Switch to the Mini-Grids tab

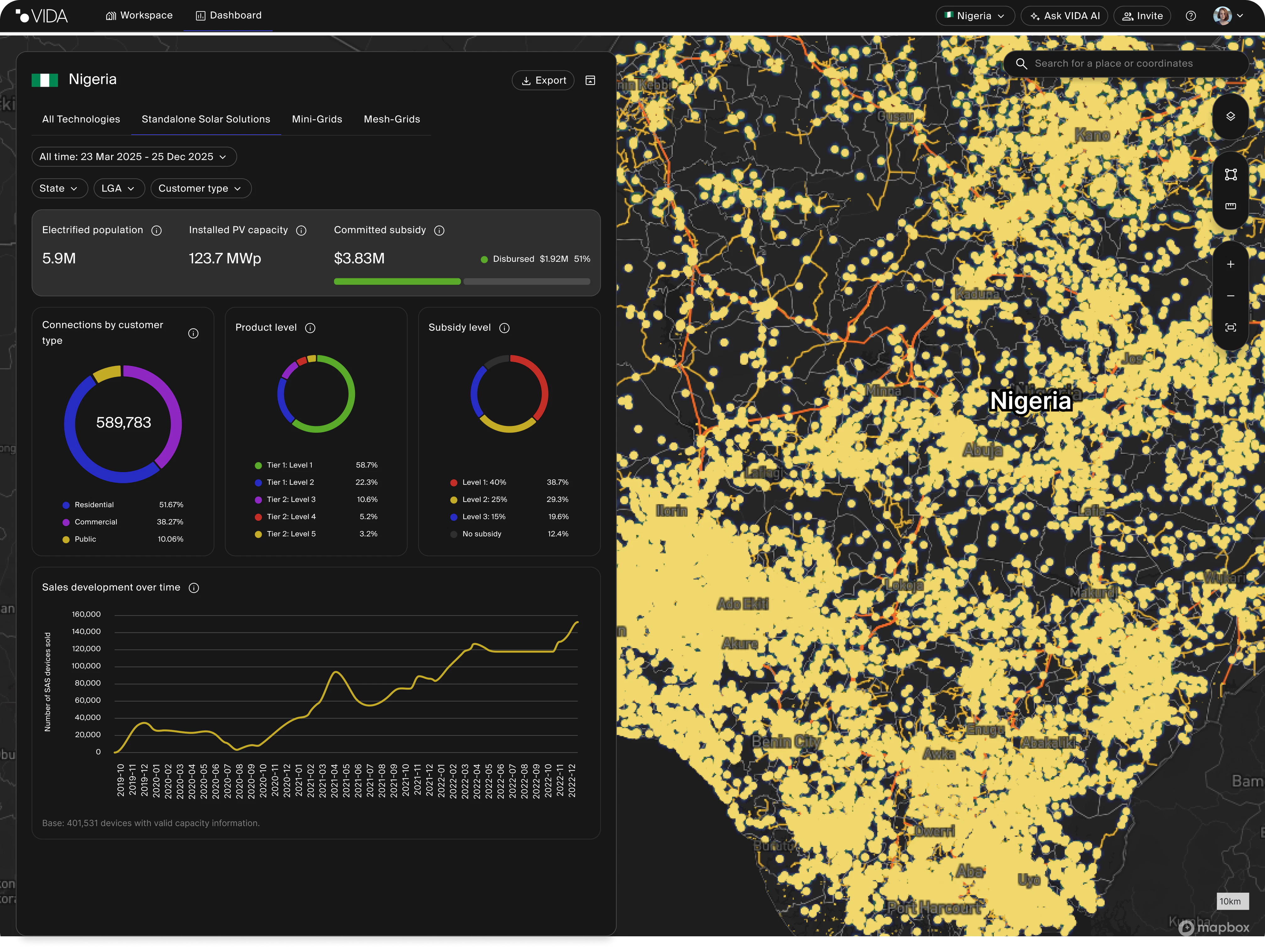[317, 120]
